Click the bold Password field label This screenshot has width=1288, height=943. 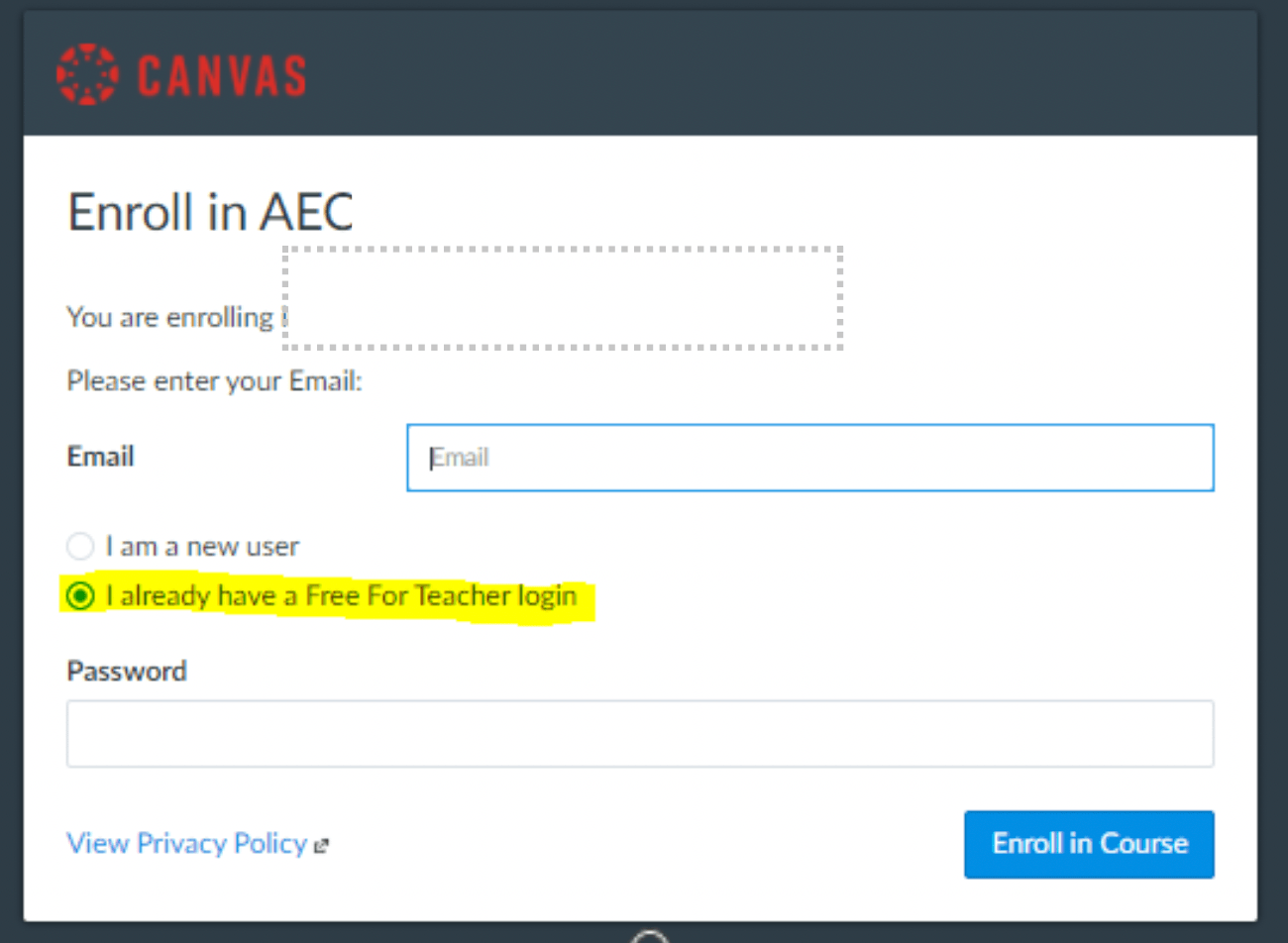tap(126, 671)
